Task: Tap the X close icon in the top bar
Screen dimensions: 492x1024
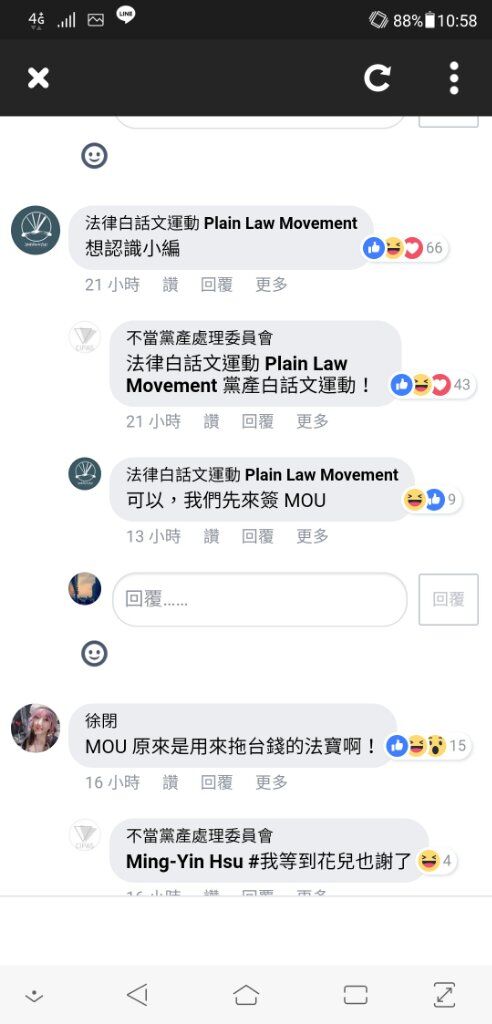Action: click(38, 78)
